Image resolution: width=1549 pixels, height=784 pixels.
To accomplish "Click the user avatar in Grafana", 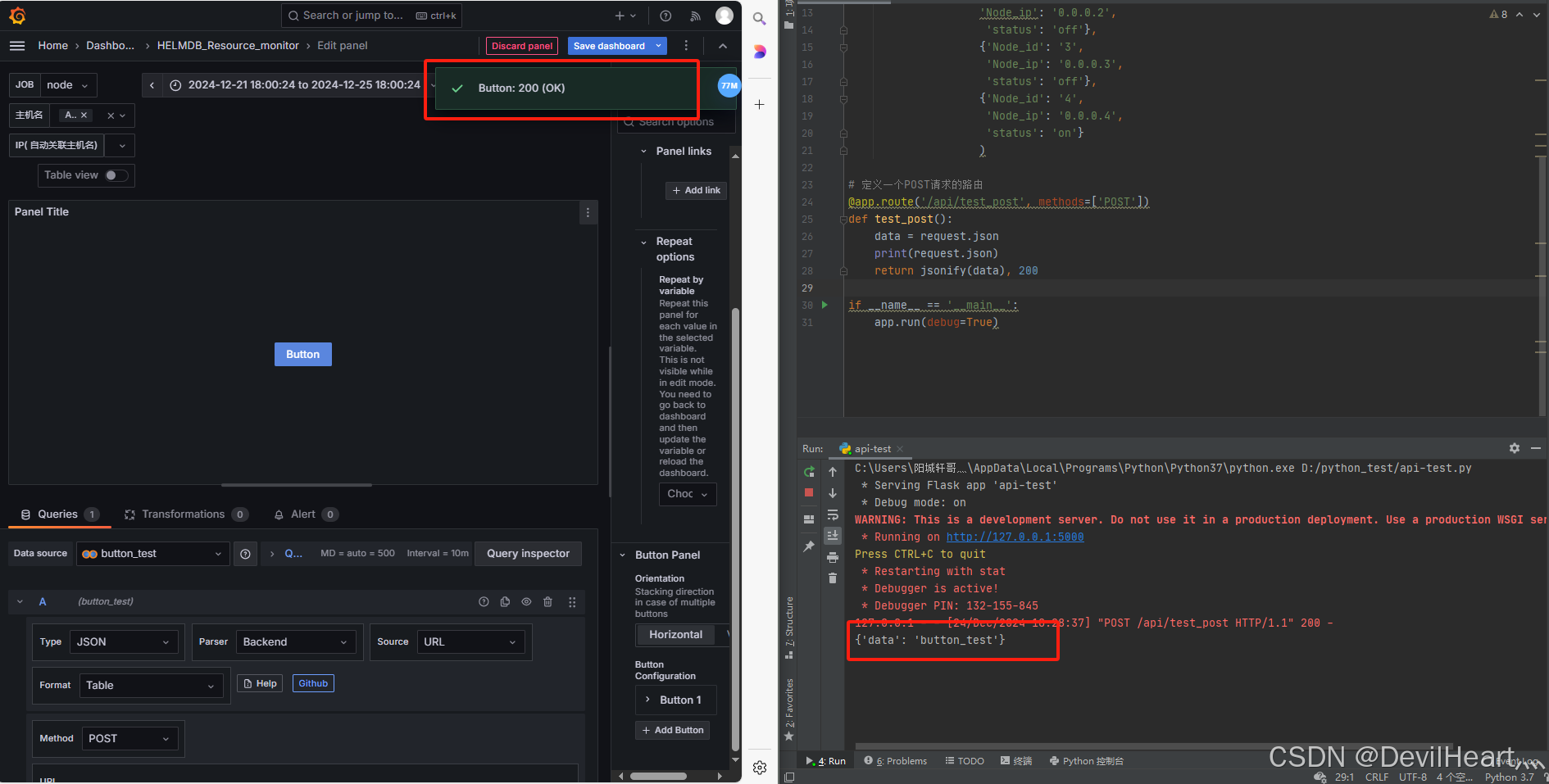I will pos(725,16).
